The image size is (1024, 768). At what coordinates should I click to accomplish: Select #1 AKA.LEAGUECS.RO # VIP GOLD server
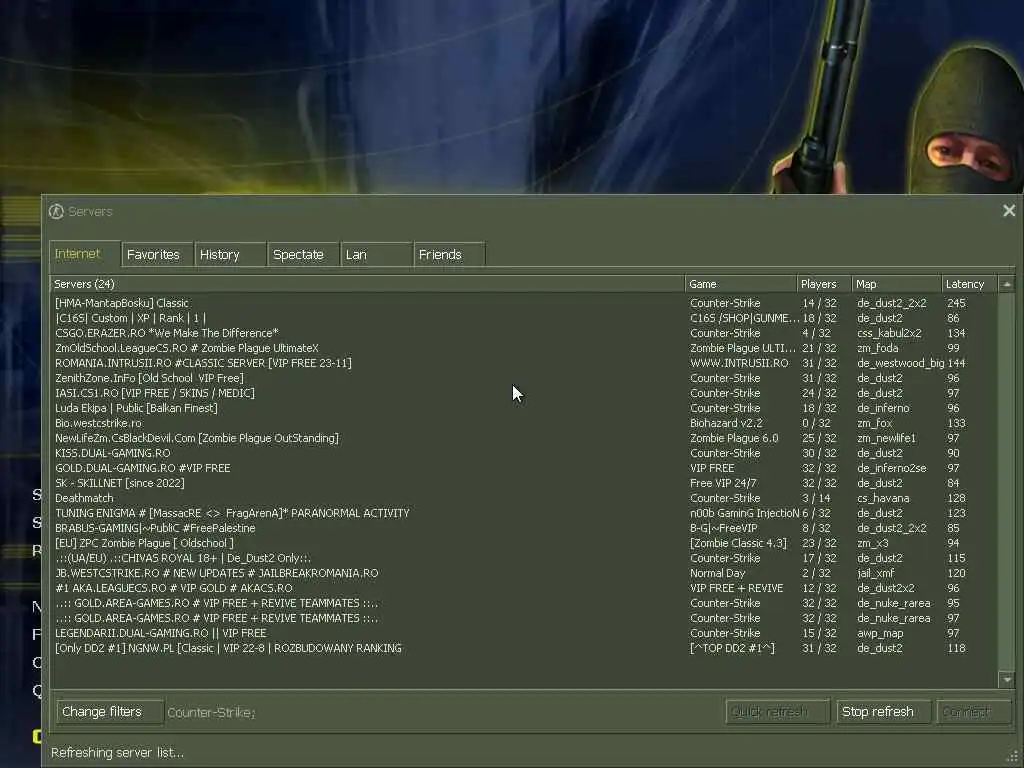(524, 588)
